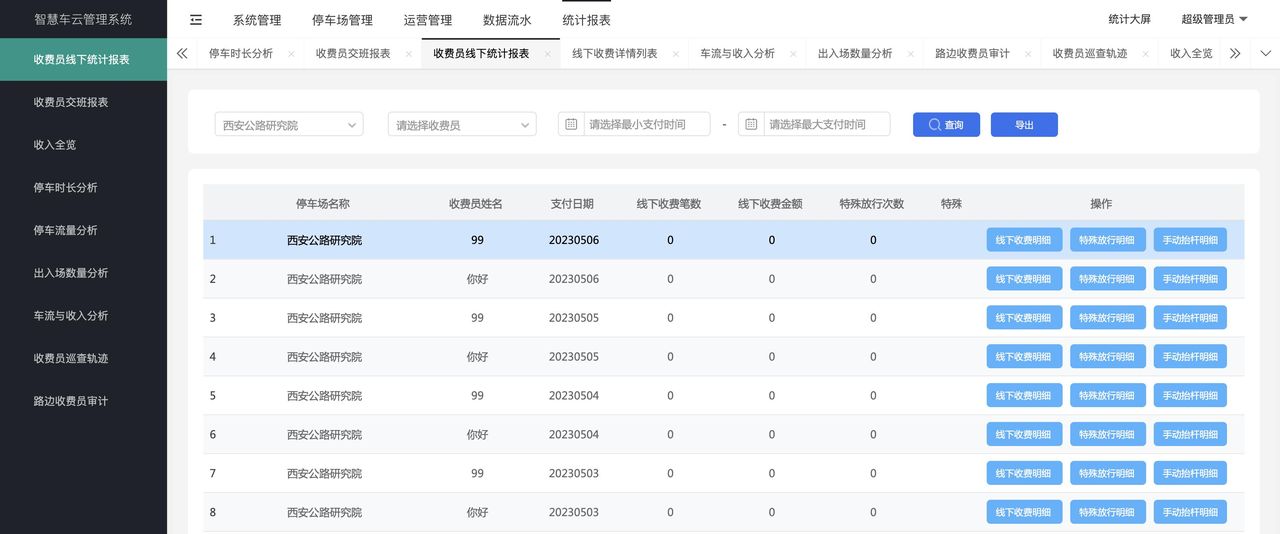The height and width of the screenshot is (534, 1280).
Task: Switch to the 收费员巡查轨迹 tab
Action: pyautogui.click(x=1090, y=54)
